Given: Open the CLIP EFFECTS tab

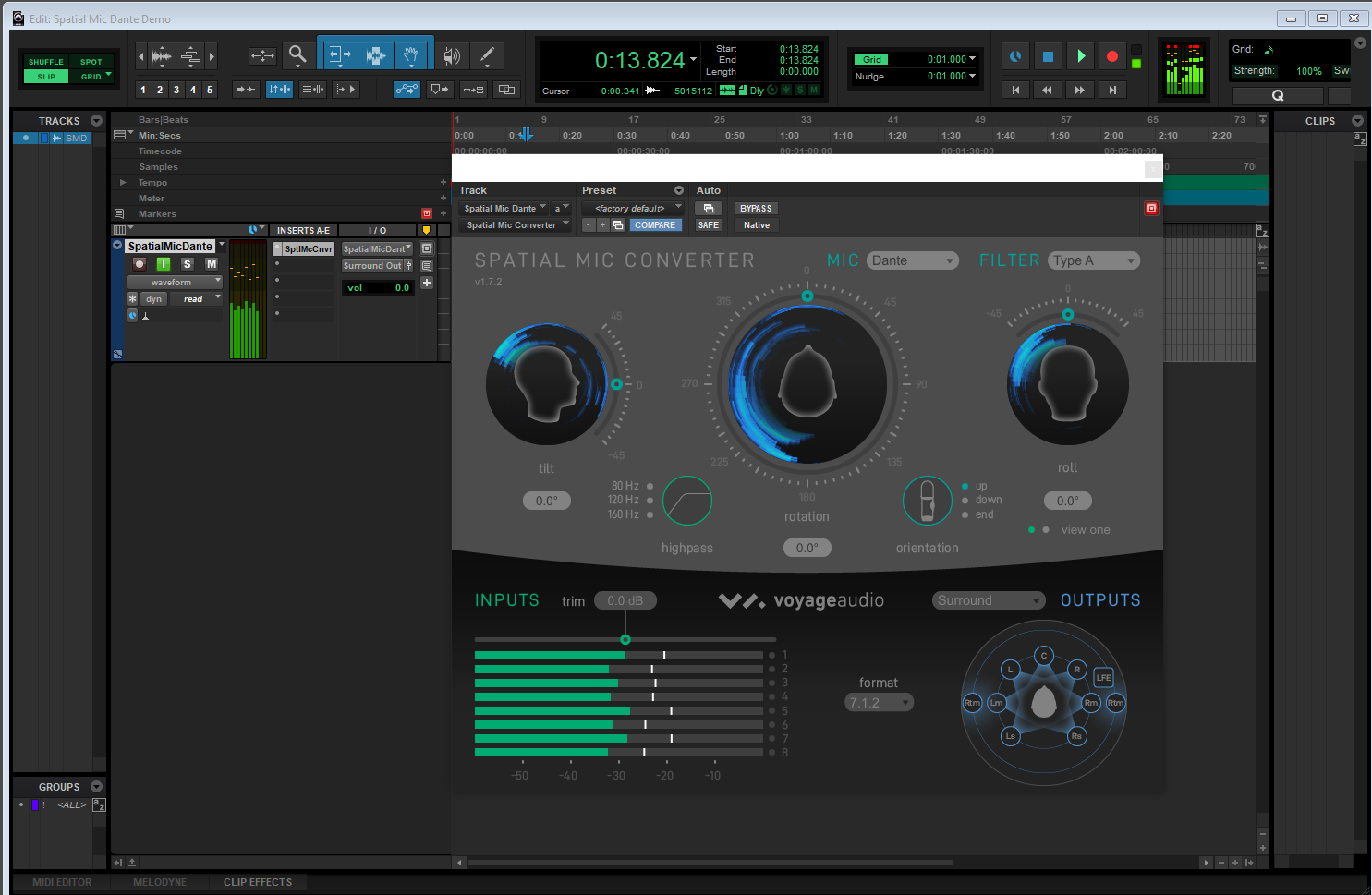Looking at the screenshot, I should click(x=258, y=882).
